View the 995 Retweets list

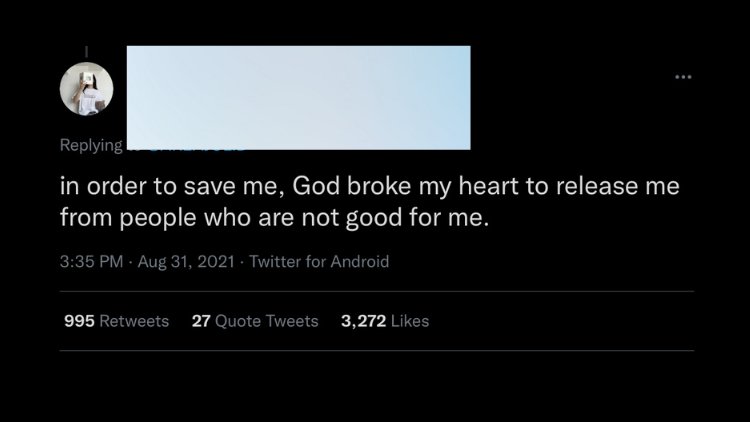point(117,321)
